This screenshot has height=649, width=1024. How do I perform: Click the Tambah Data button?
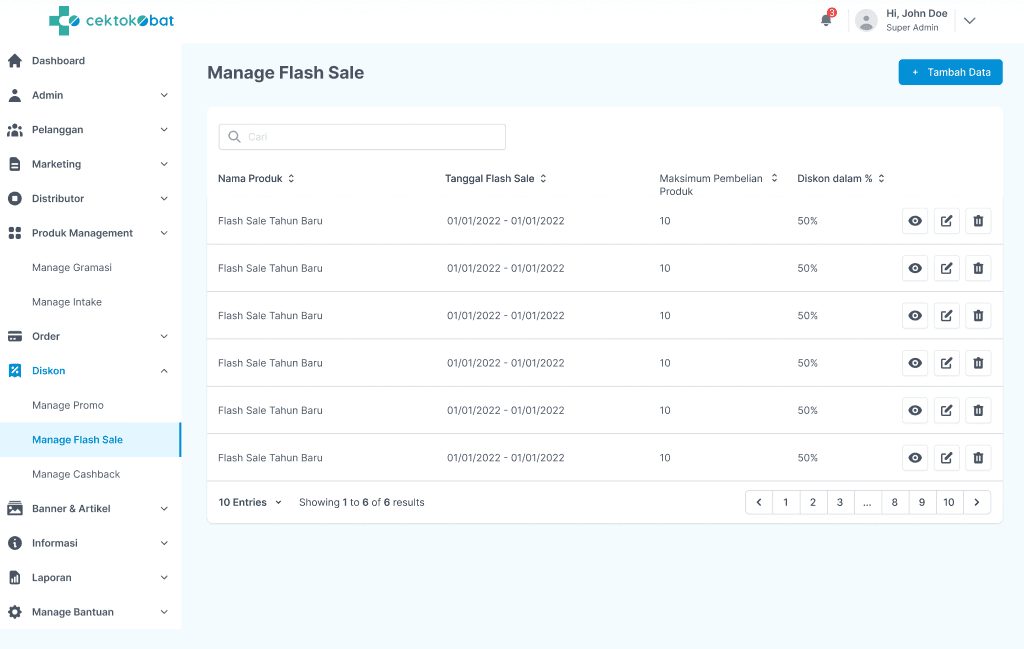[x=950, y=72]
